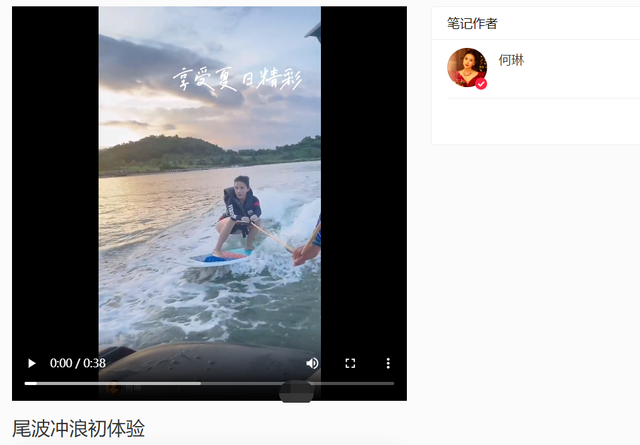
Task: Play the surfing video
Action: pyautogui.click(x=31, y=363)
